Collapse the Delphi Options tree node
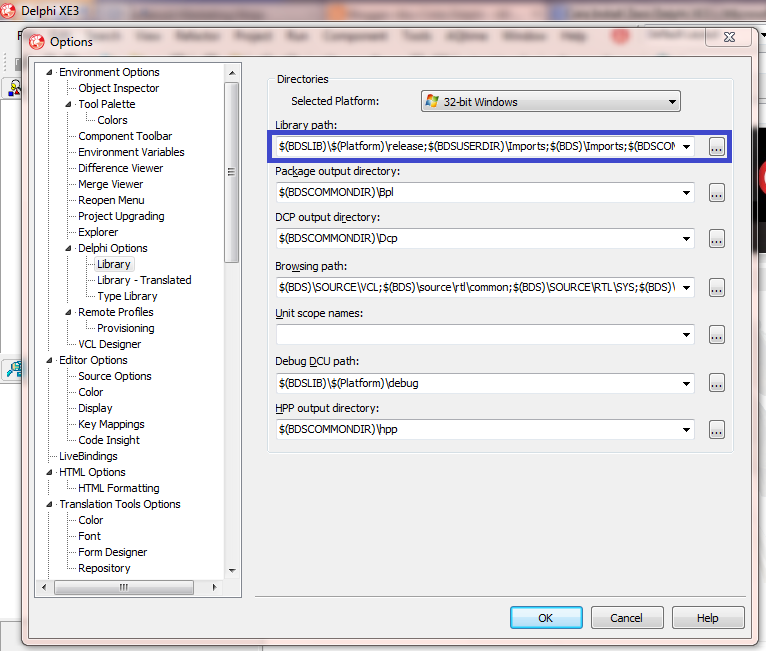 click(x=68, y=248)
